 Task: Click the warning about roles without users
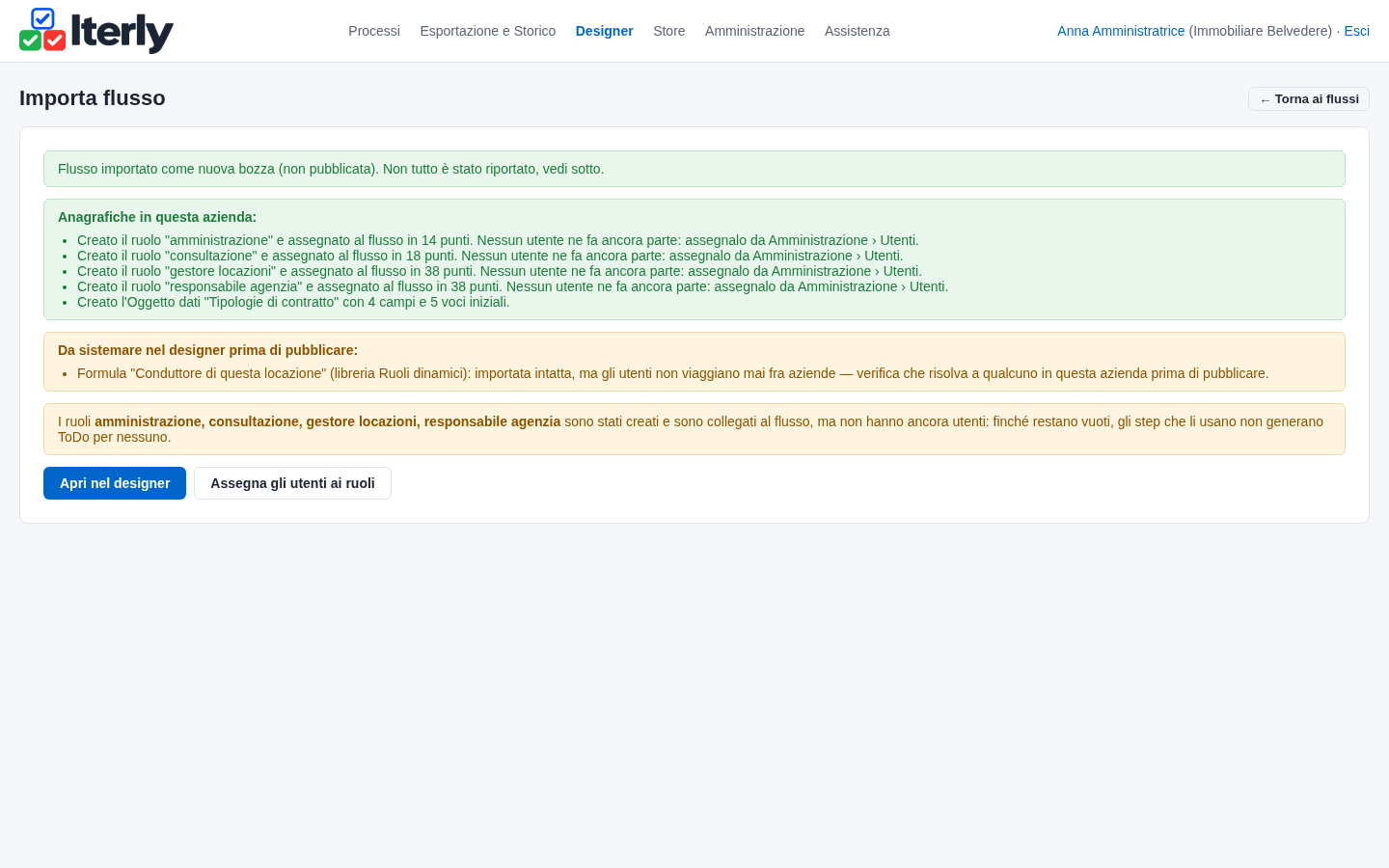pyautogui.click(x=694, y=429)
